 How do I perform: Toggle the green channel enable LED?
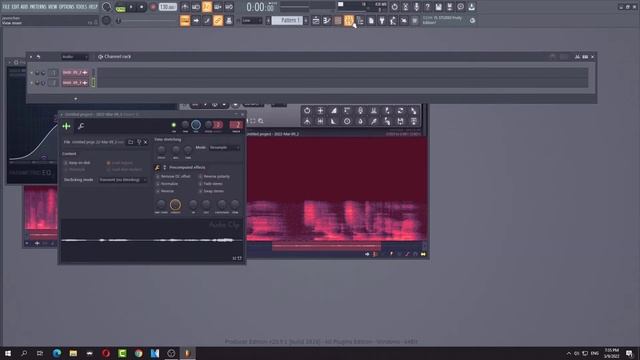click(173, 125)
